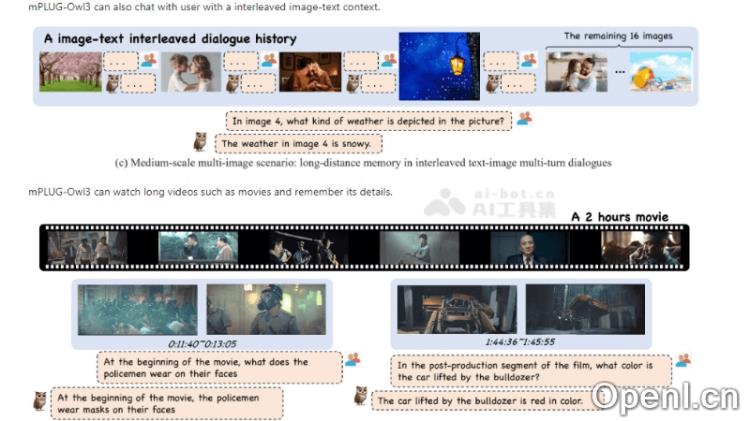Viewport: 750px width, 421px height.
Task: Click the user avatar next to the image 4 question
Action: click(524, 119)
